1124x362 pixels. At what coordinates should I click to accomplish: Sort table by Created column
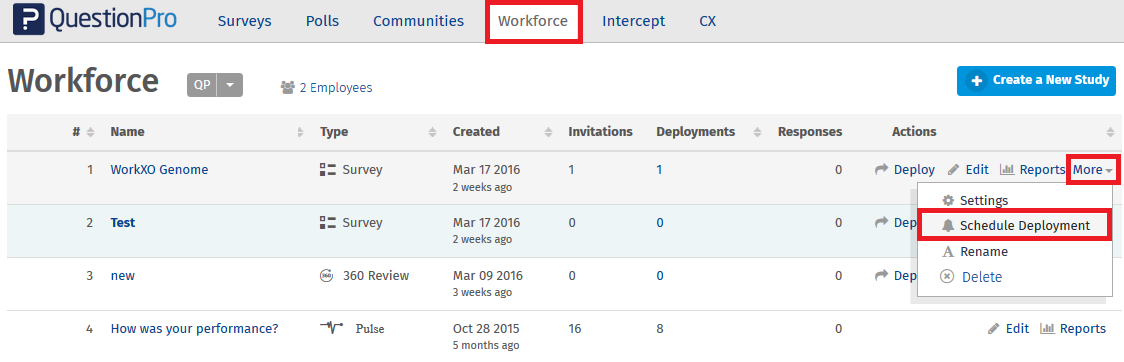(548, 132)
